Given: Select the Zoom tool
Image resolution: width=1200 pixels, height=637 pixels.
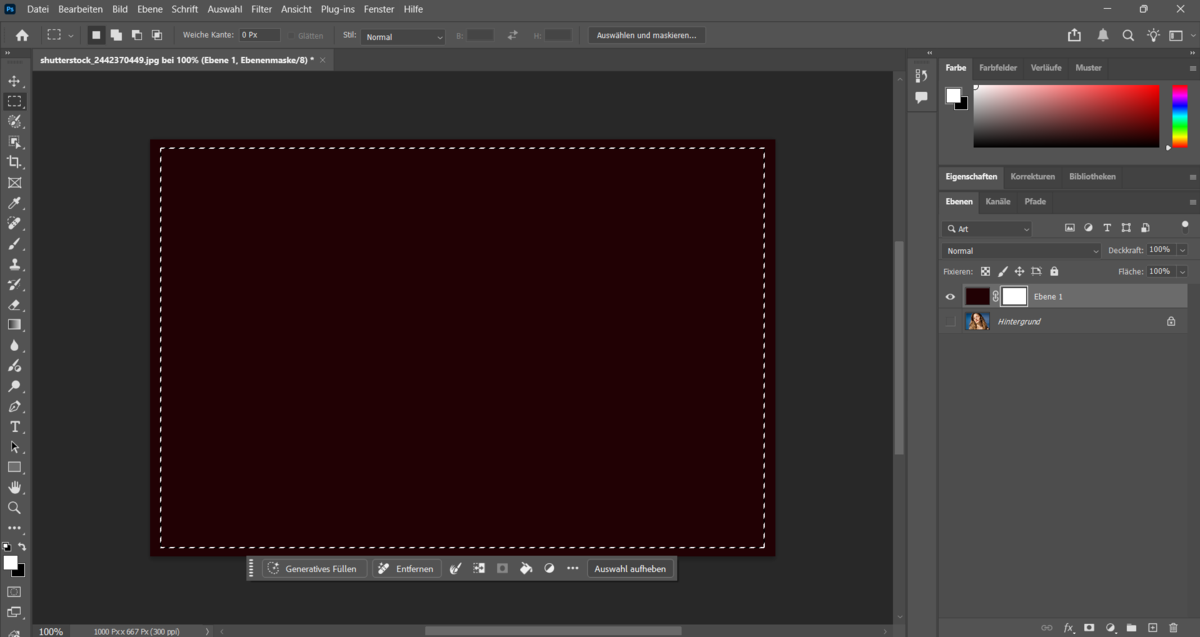Looking at the screenshot, I should point(15,508).
